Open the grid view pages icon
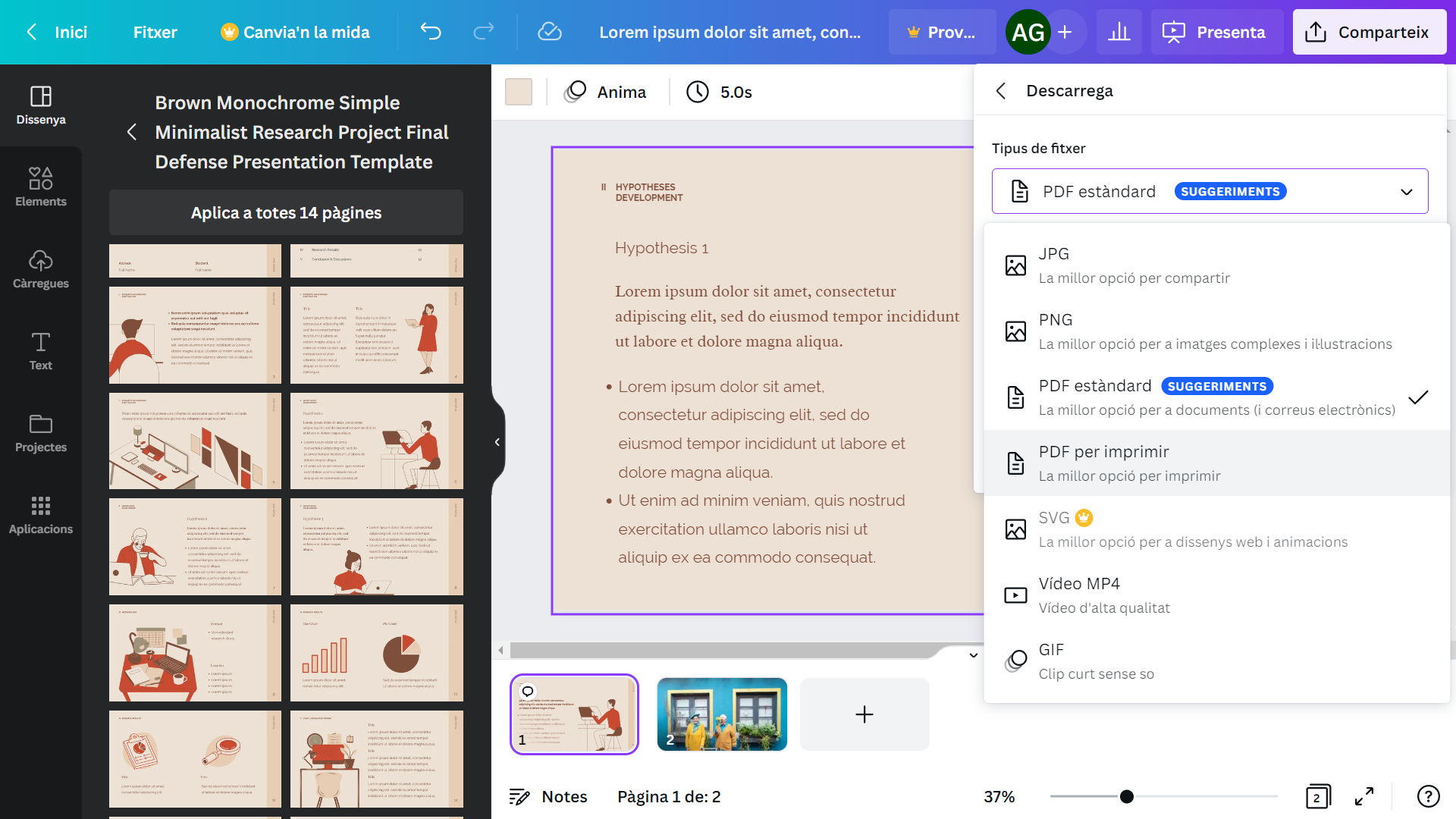Screen dimensions: 1456x819 1318,796
